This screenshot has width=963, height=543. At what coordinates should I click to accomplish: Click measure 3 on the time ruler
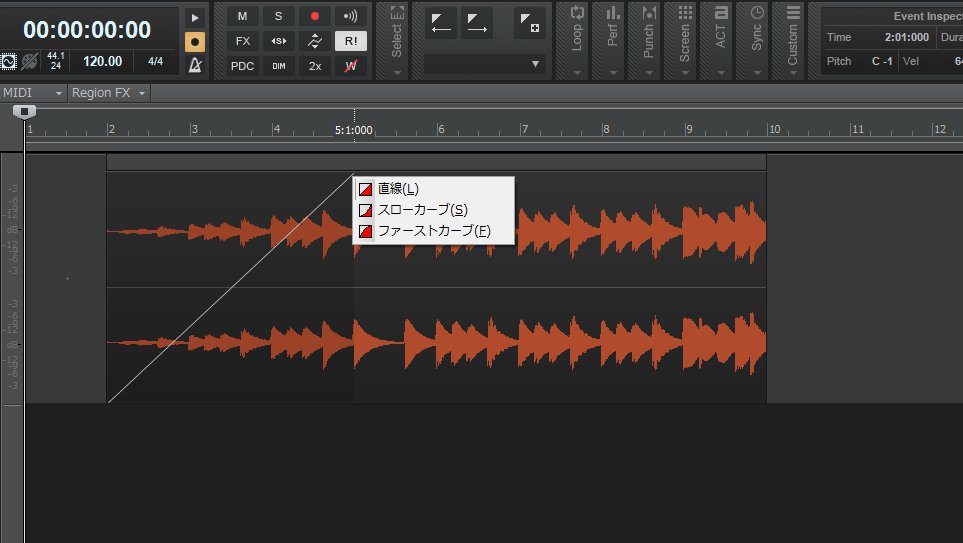(x=195, y=129)
